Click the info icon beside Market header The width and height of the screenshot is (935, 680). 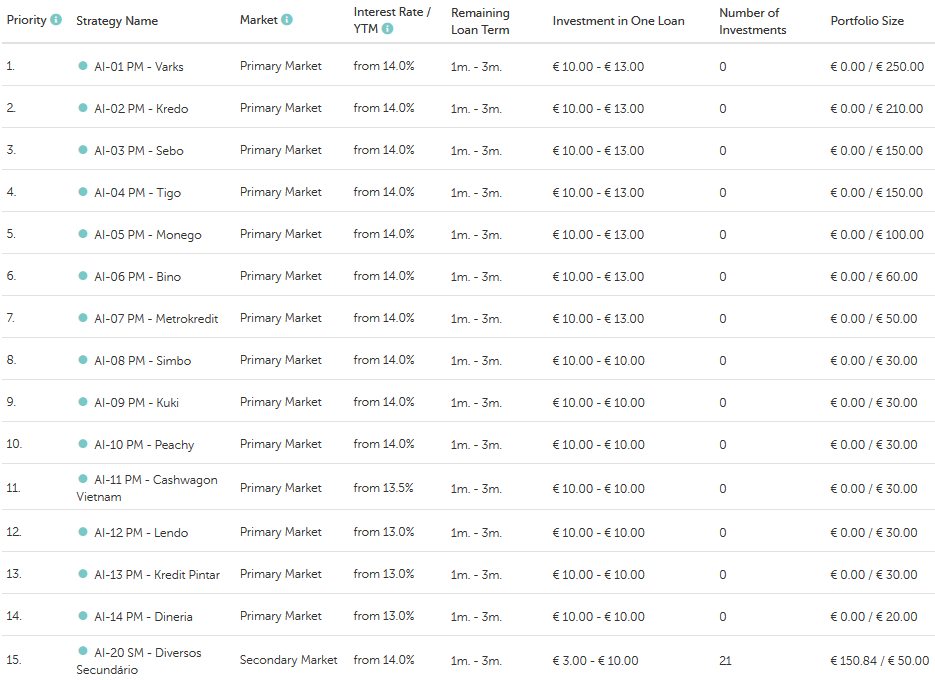click(287, 20)
